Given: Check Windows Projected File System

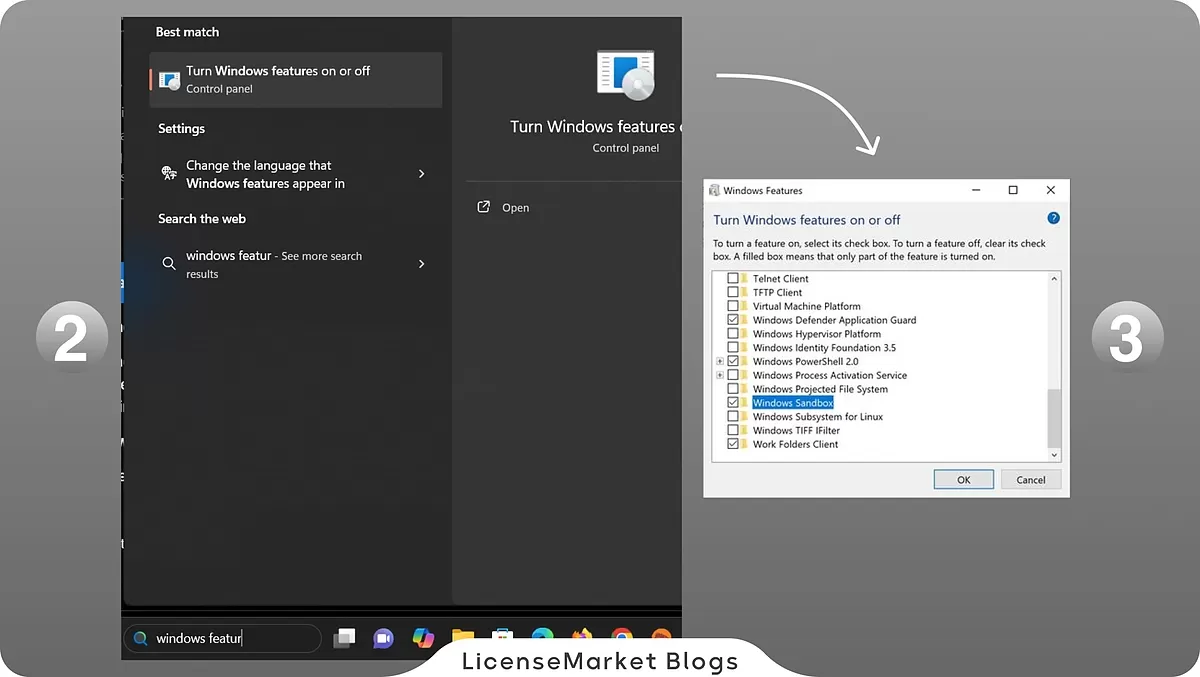Looking at the screenshot, I should point(733,389).
